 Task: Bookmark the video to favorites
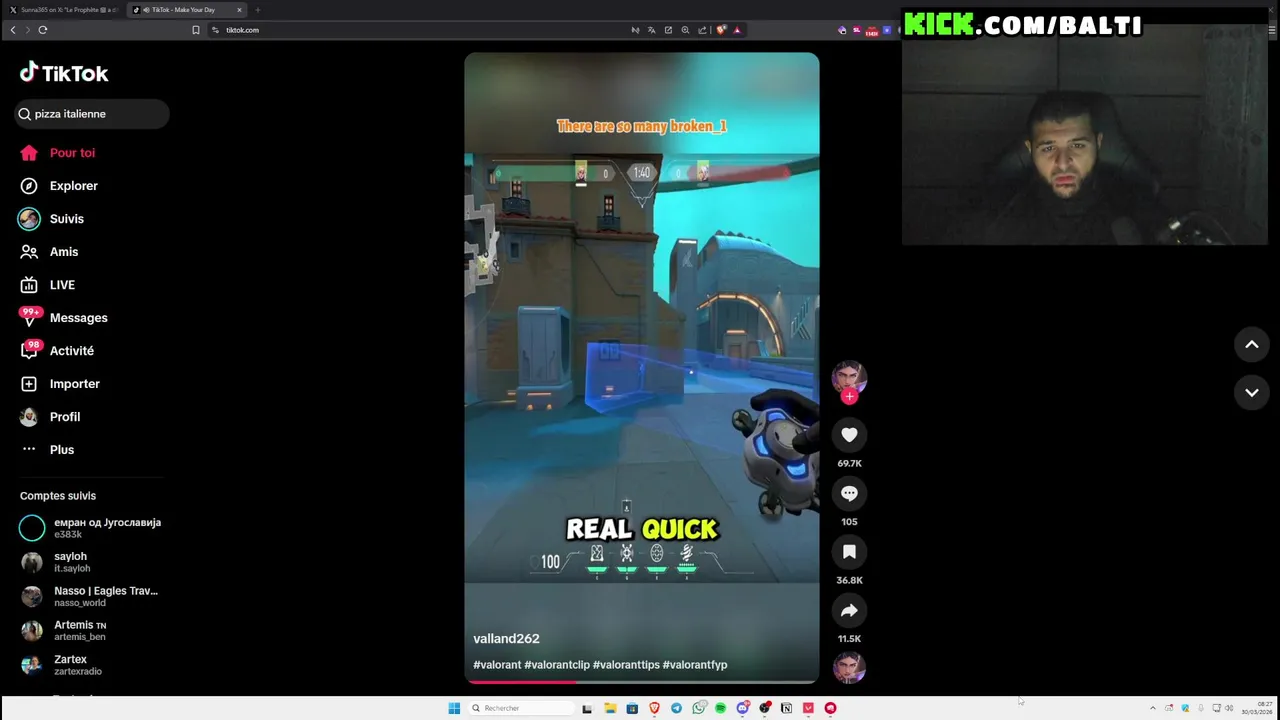pos(849,552)
